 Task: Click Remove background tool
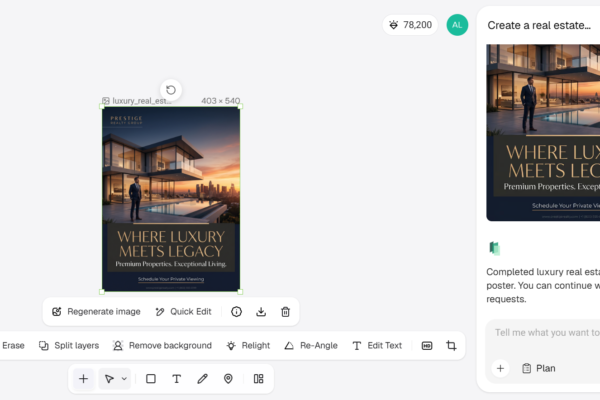pos(162,345)
